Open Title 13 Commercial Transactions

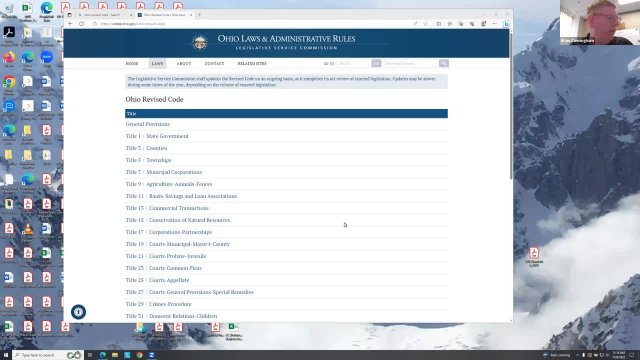pyautogui.click(x=167, y=208)
